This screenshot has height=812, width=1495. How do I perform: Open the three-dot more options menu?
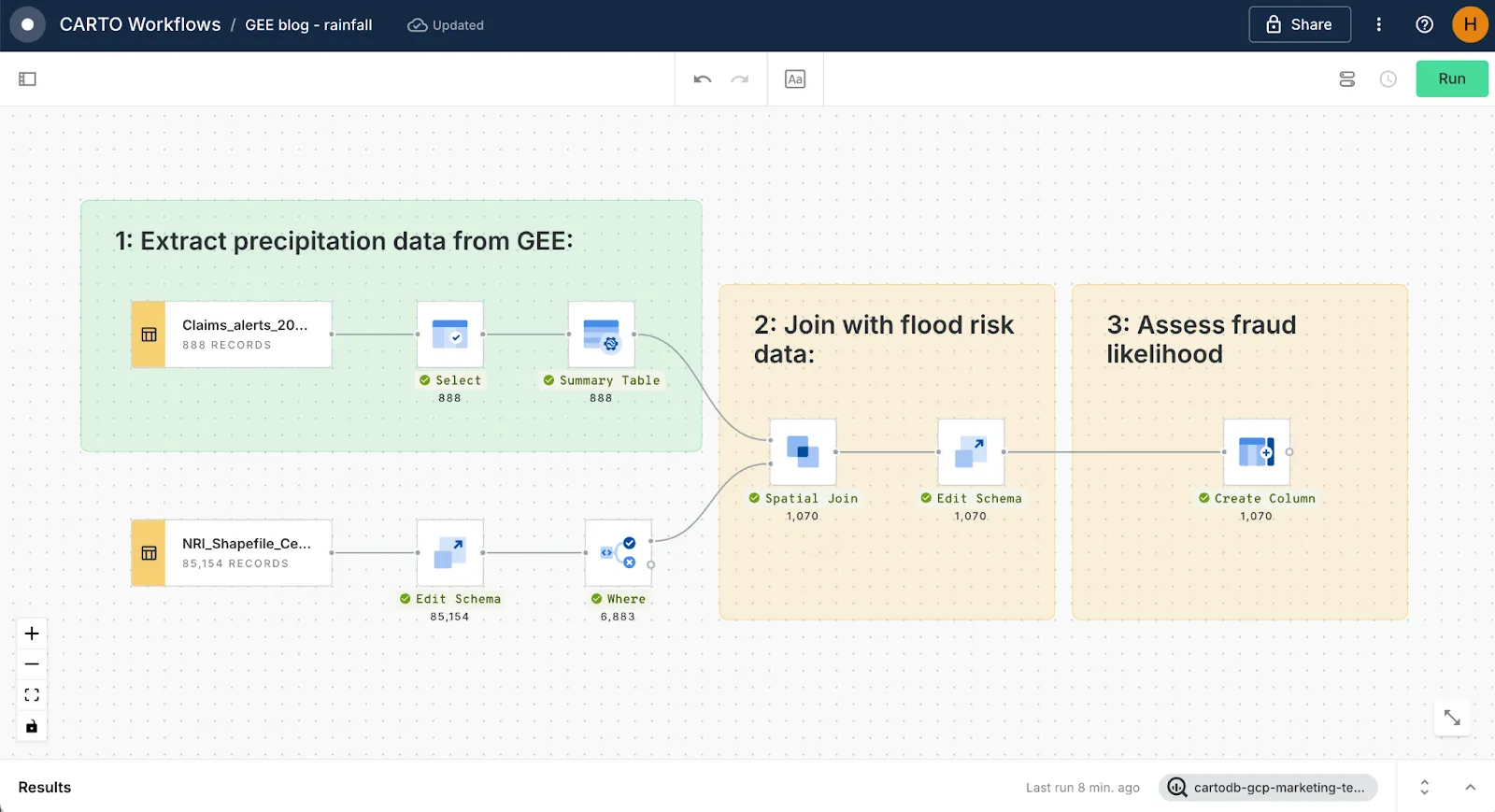(1378, 25)
